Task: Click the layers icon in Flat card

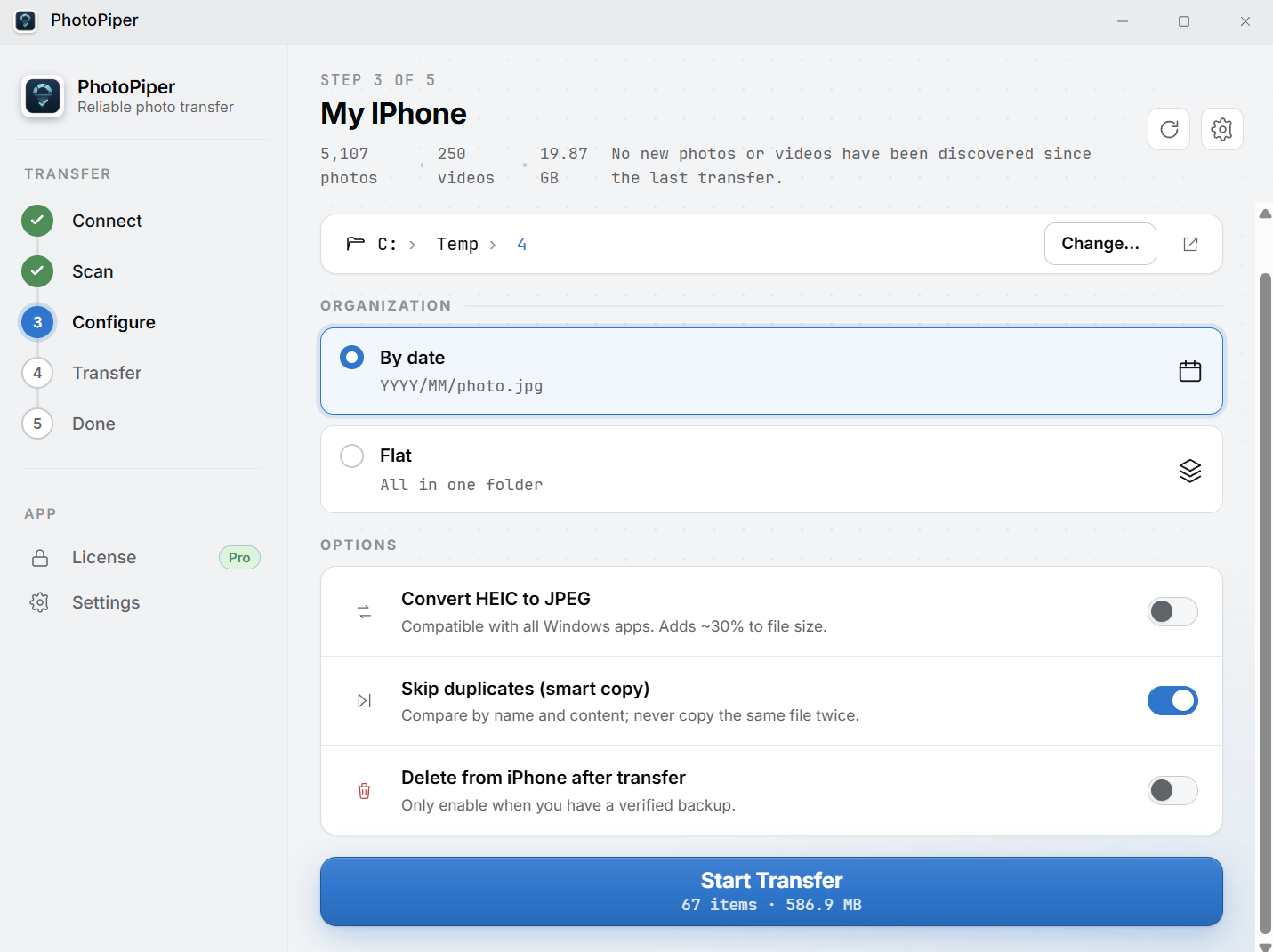Action: point(1190,470)
